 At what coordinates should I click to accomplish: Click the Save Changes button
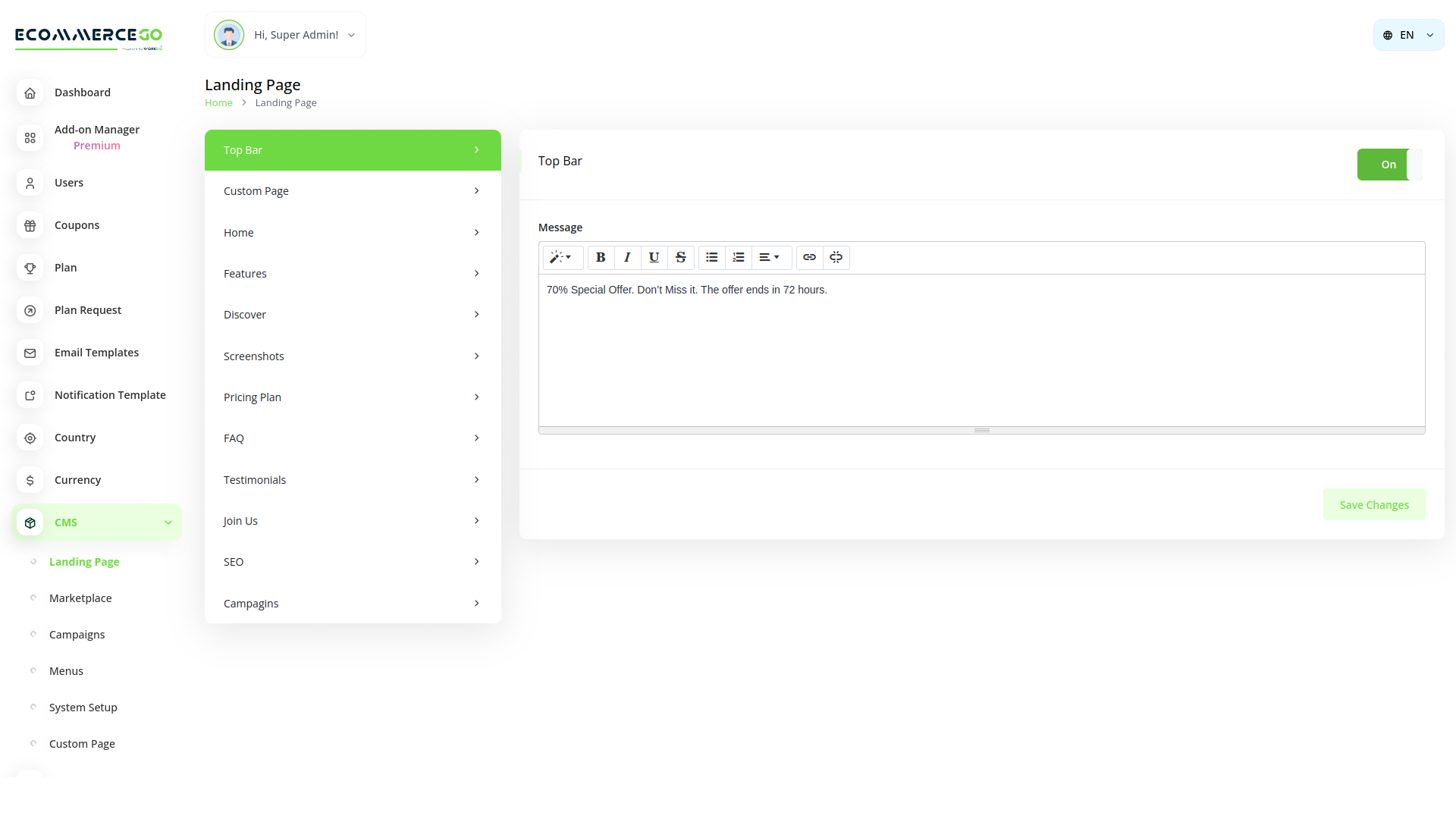coord(1373,504)
